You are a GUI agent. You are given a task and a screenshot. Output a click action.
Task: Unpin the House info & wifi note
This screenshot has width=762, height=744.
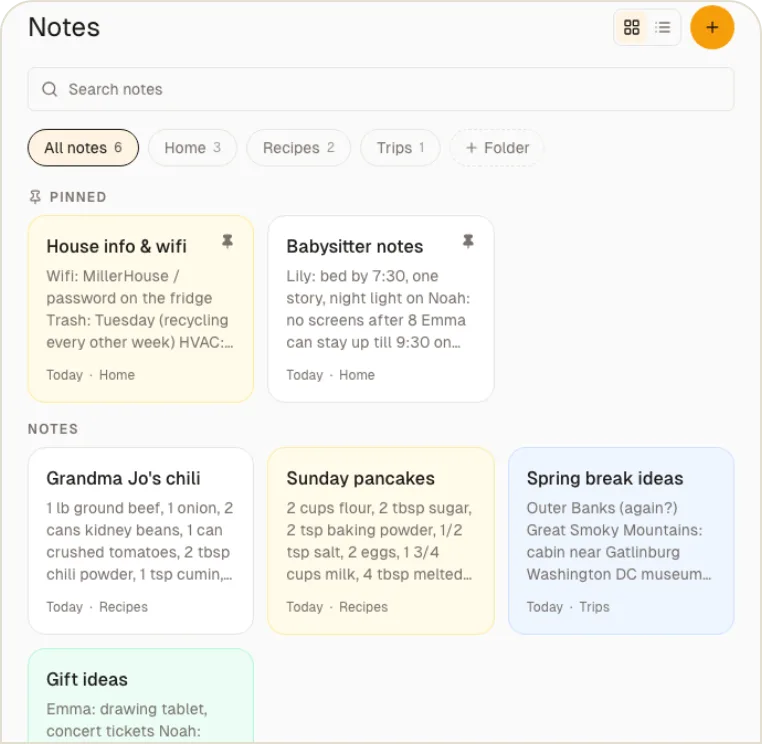point(227,241)
